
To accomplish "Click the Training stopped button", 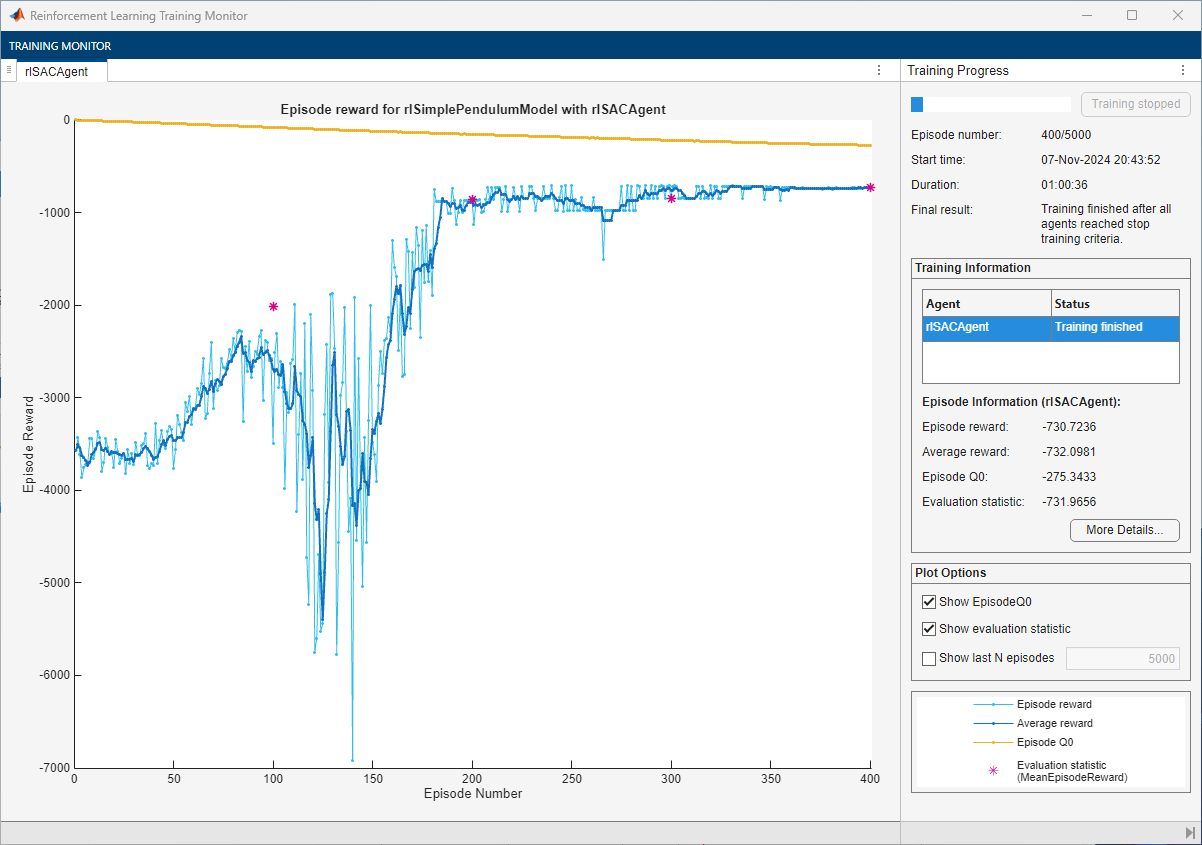I will click(x=1135, y=104).
